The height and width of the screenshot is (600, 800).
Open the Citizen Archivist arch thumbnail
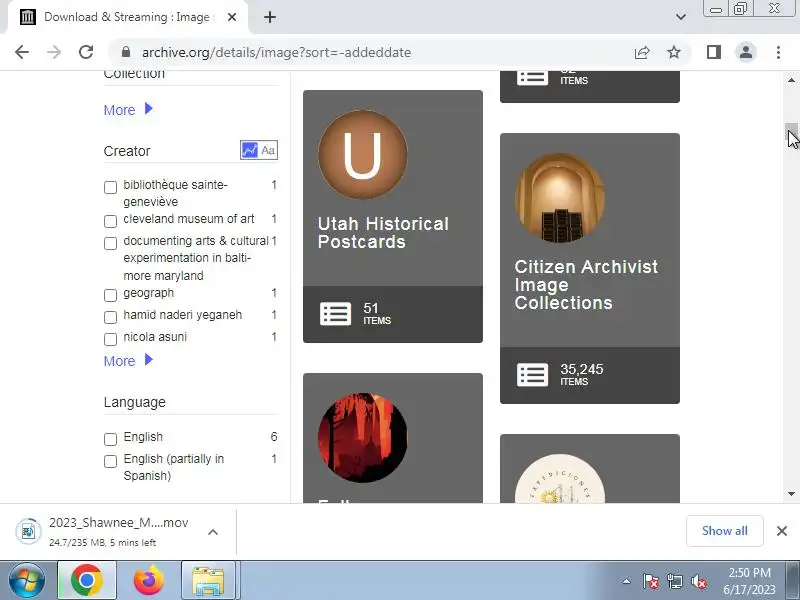560,197
